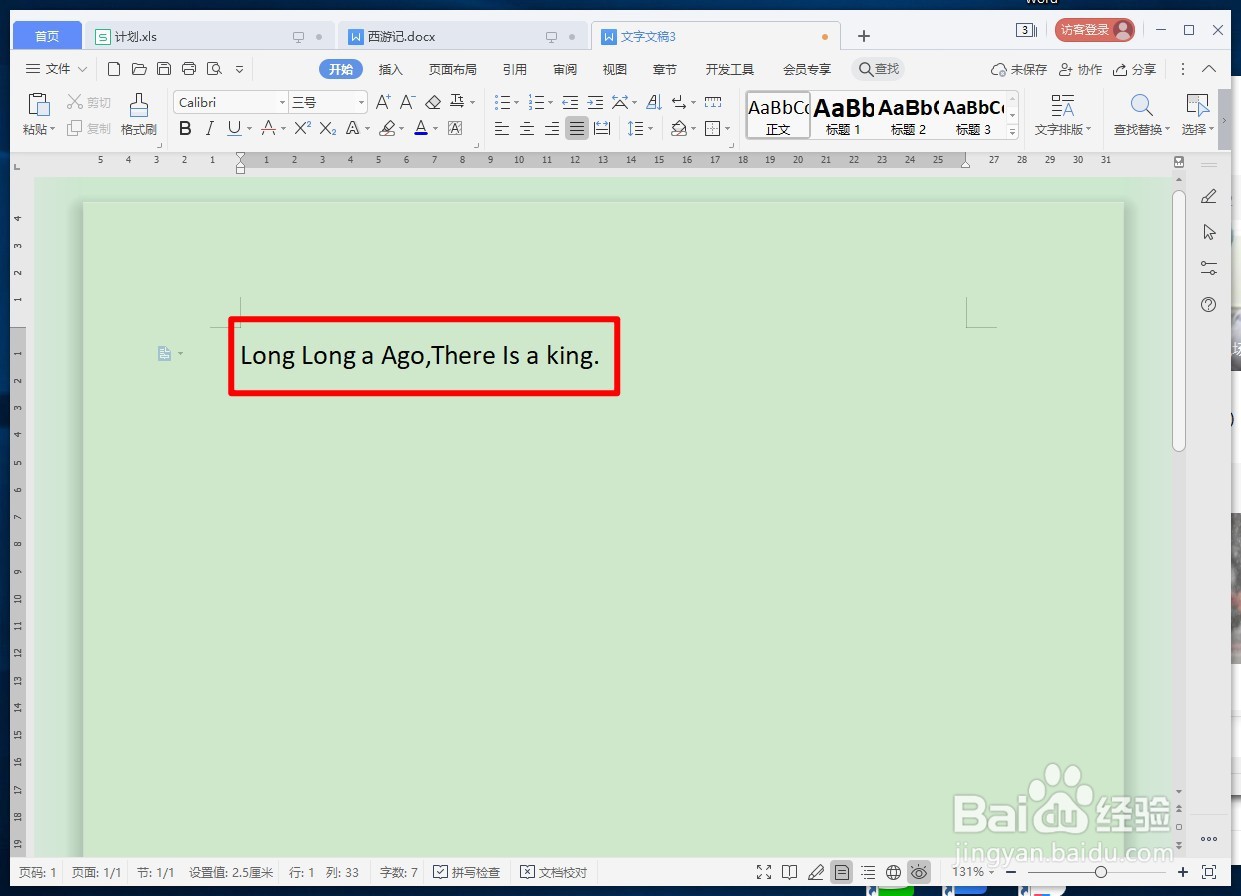This screenshot has width=1241, height=896.
Task: Select the Format Painter (格式刷) brush
Action: 139,106
